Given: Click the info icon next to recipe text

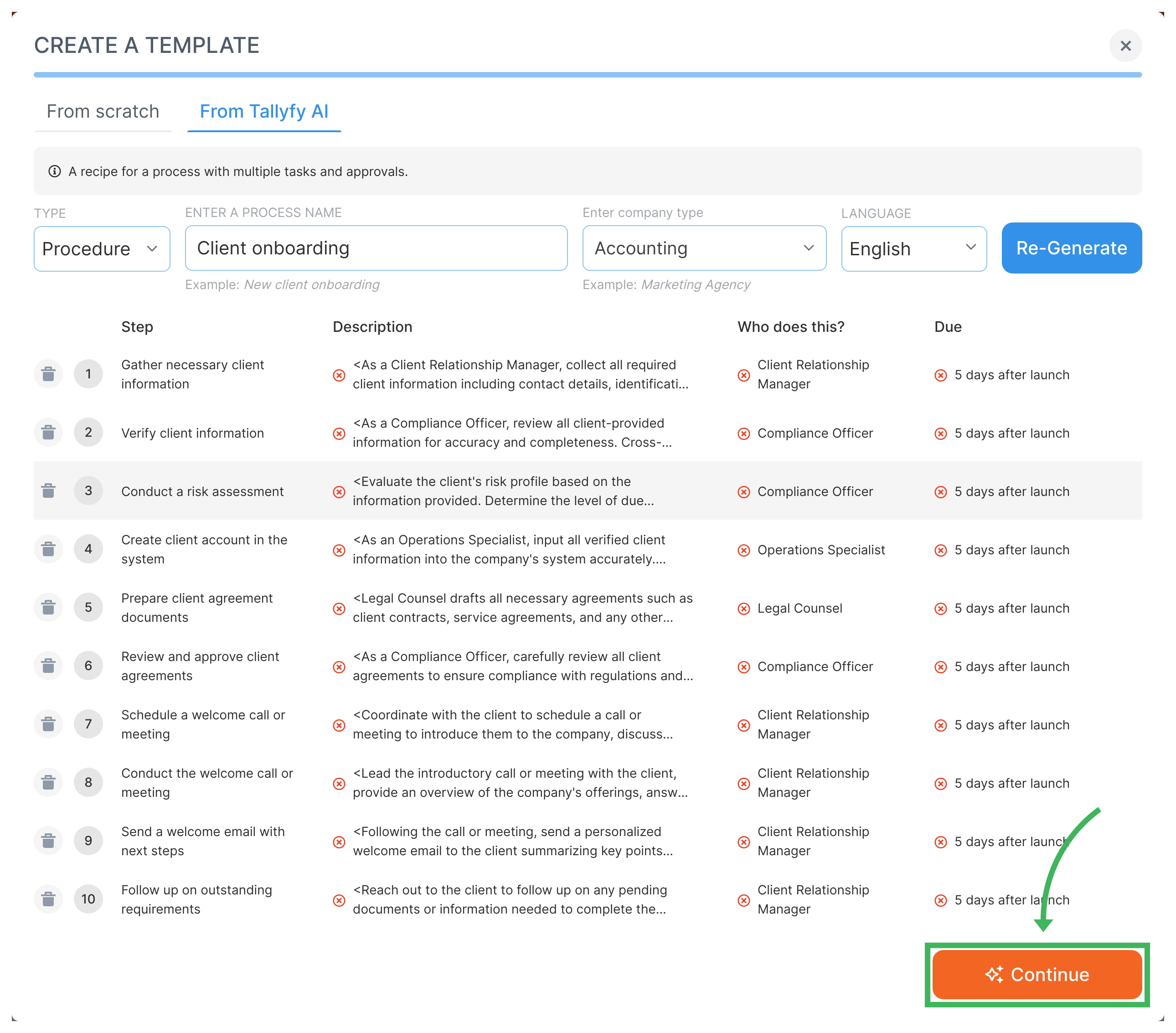Looking at the screenshot, I should [55, 171].
